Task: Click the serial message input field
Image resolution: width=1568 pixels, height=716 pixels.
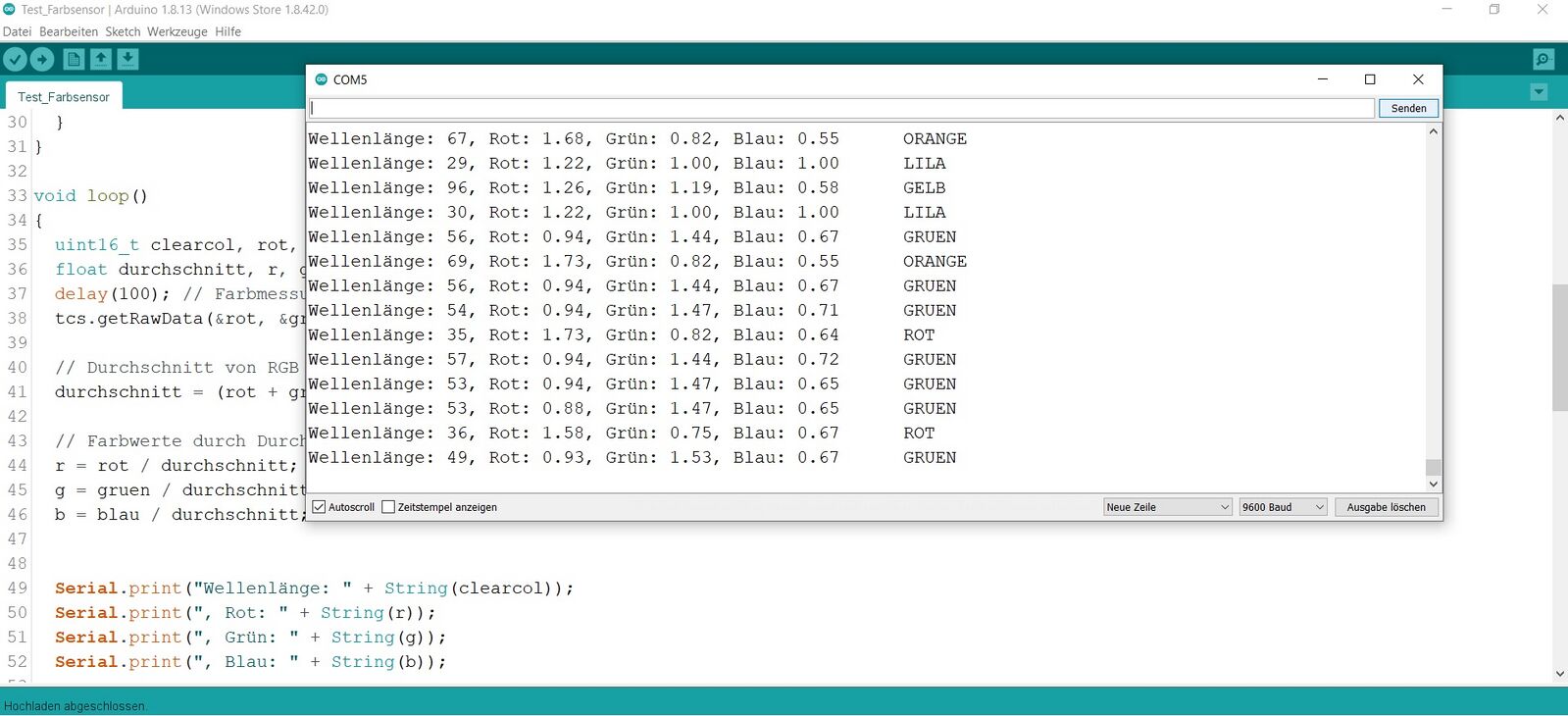Action: (x=841, y=108)
